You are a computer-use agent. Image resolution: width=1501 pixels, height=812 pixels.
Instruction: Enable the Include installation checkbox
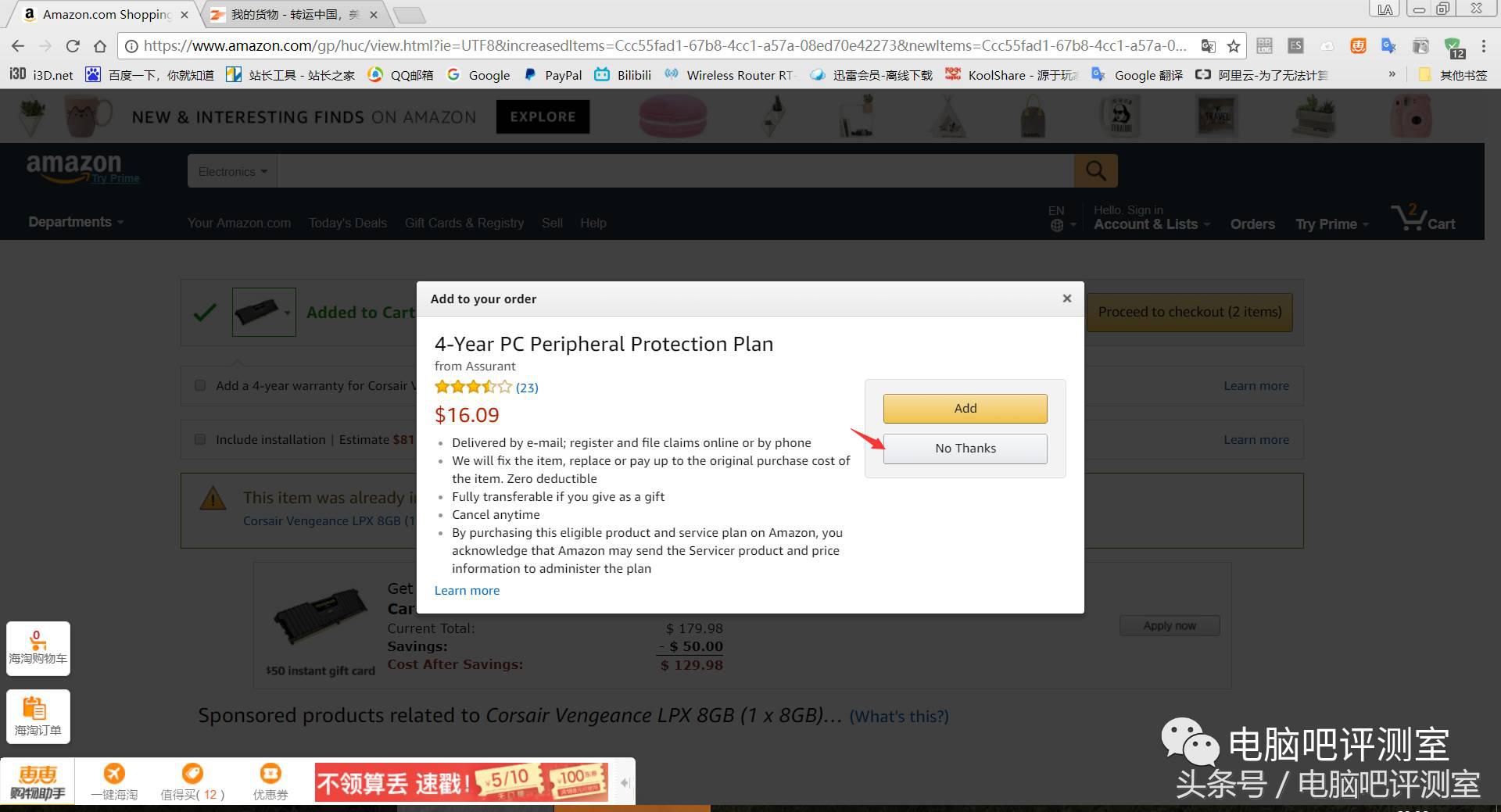200,439
